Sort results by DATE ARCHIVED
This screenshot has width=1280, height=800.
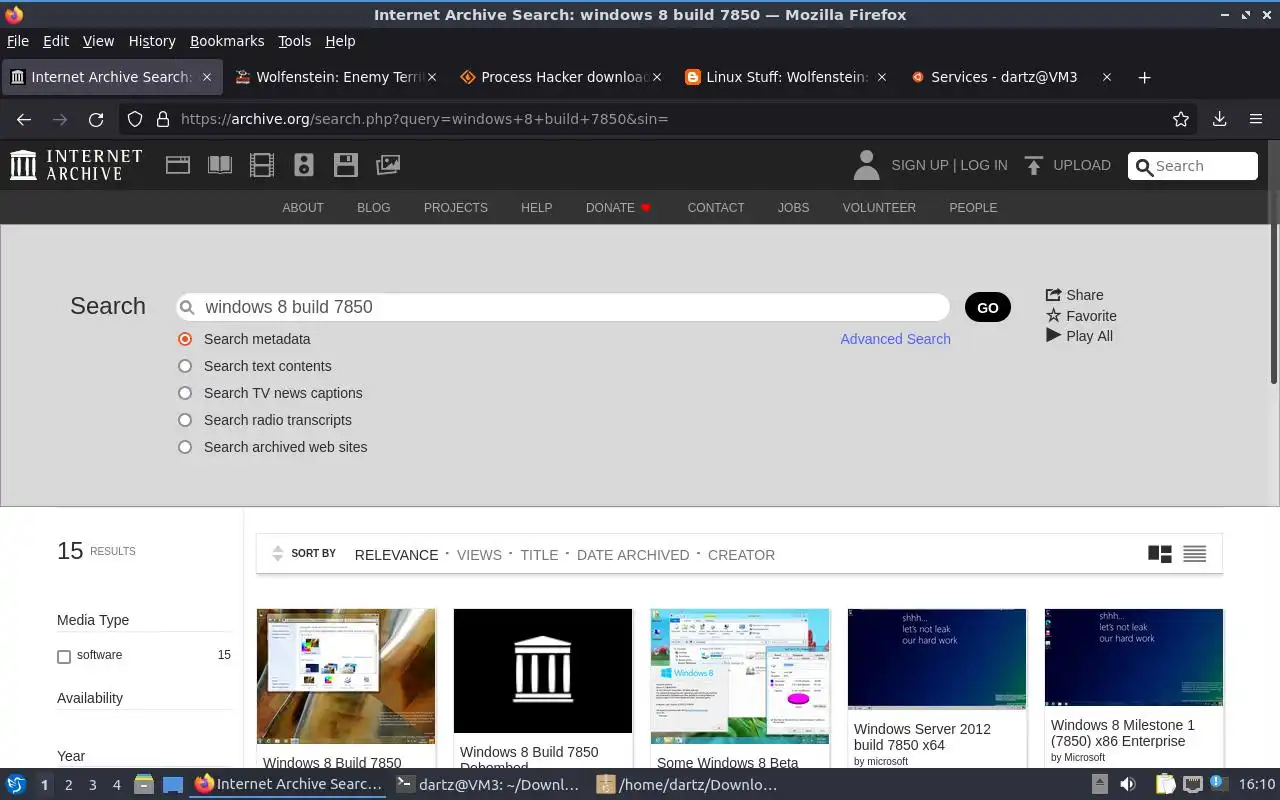[x=633, y=555]
